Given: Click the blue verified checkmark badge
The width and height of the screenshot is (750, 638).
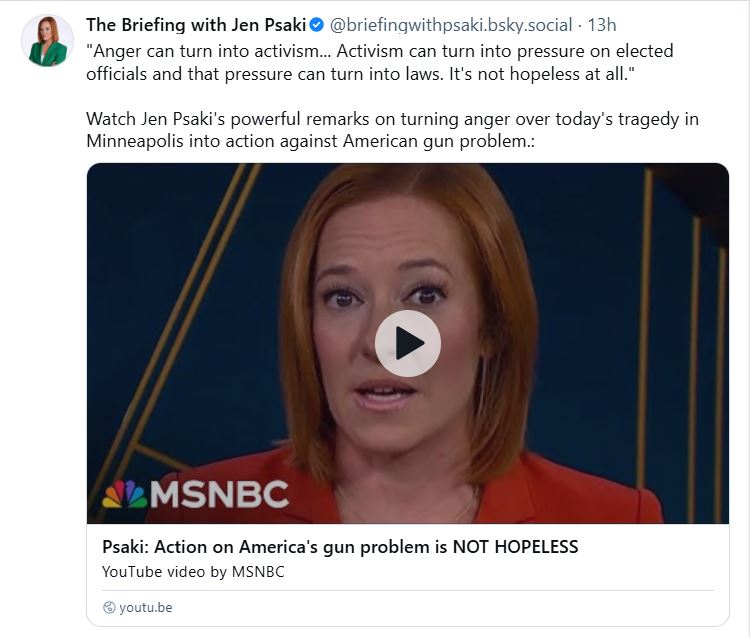Looking at the screenshot, I should point(317,24).
